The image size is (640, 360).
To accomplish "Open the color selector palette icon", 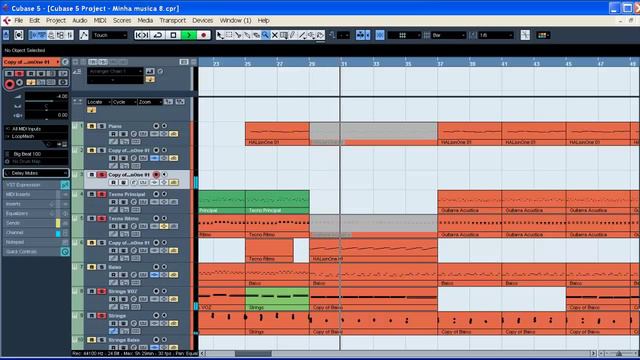I will pos(543,36).
